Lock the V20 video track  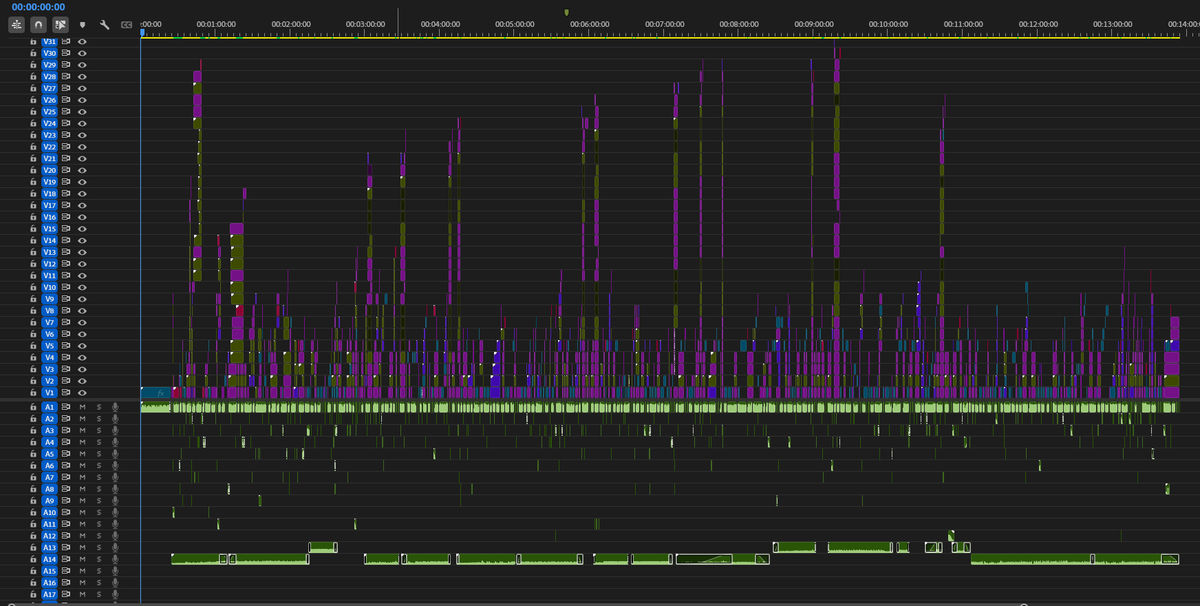[33, 170]
